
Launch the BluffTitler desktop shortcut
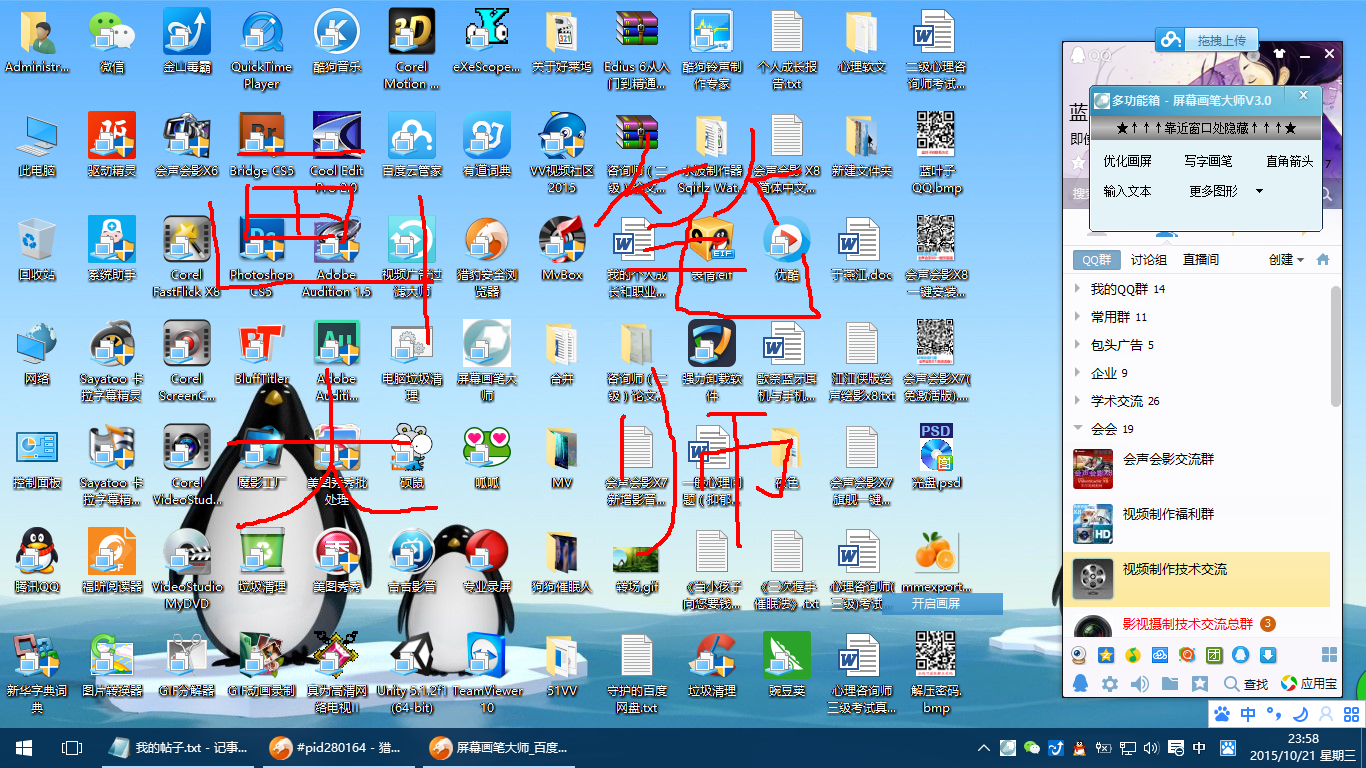click(262, 353)
